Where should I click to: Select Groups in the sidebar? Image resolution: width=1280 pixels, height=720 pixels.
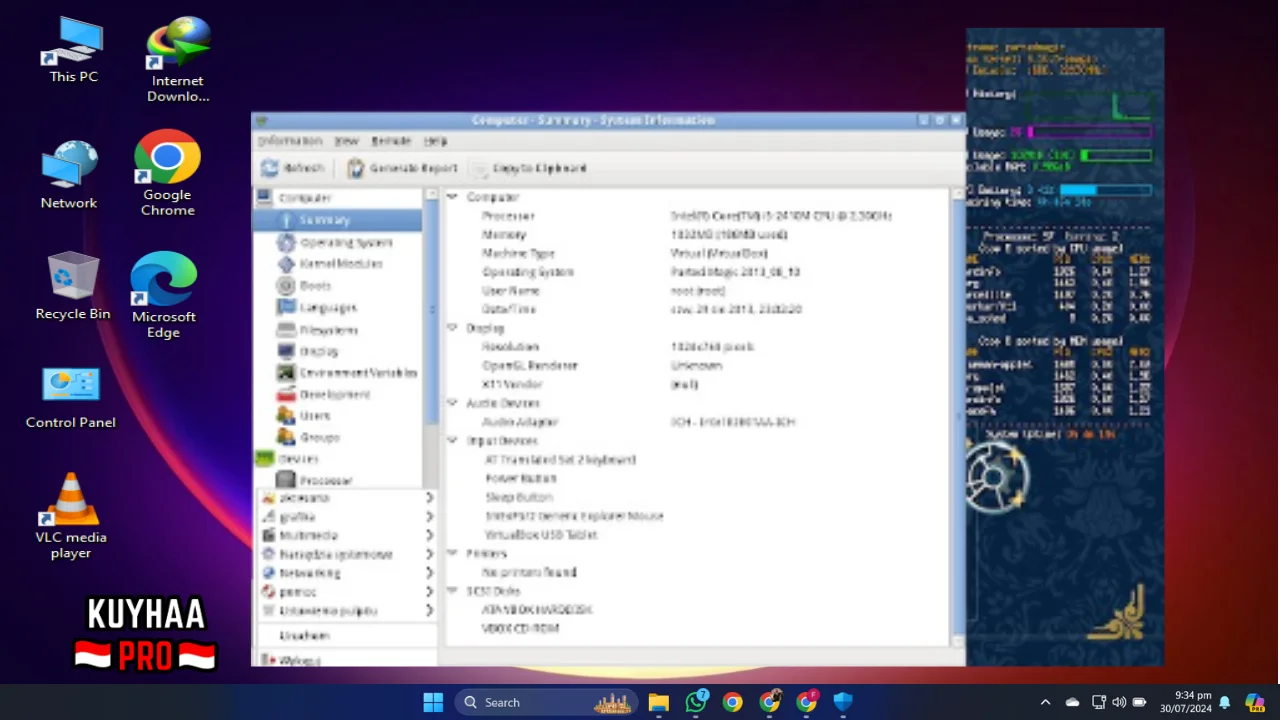[x=309, y=437]
